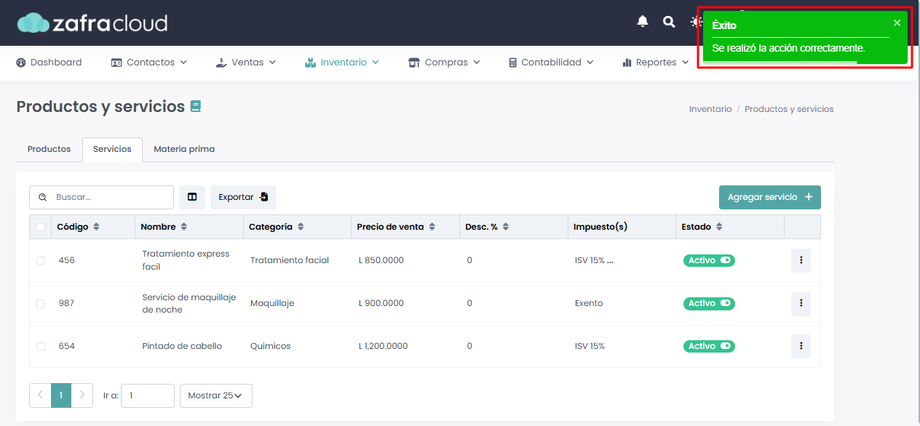
Task: Select all services header checkbox
Action: coord(40,227)
